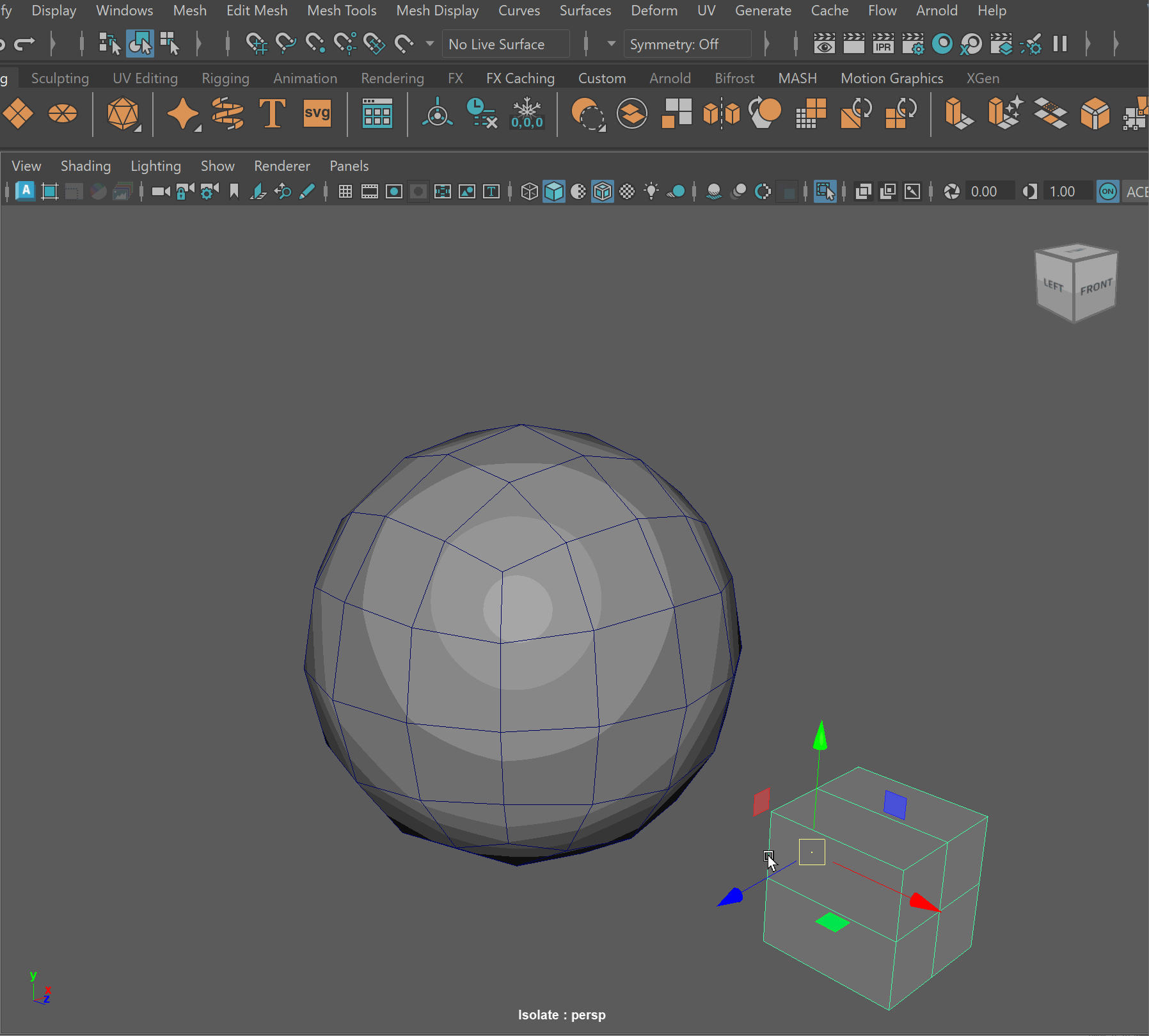Screen dimensions: 1149x1036
Task: Click the Polygon Type text tool icon
Action: pyautogui.click(x=272, y=114)
